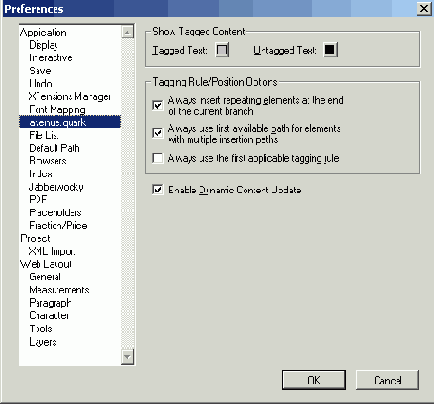434x404 pixels.
Task: Select Default Path in the list
Action: [x=54, y=148]
